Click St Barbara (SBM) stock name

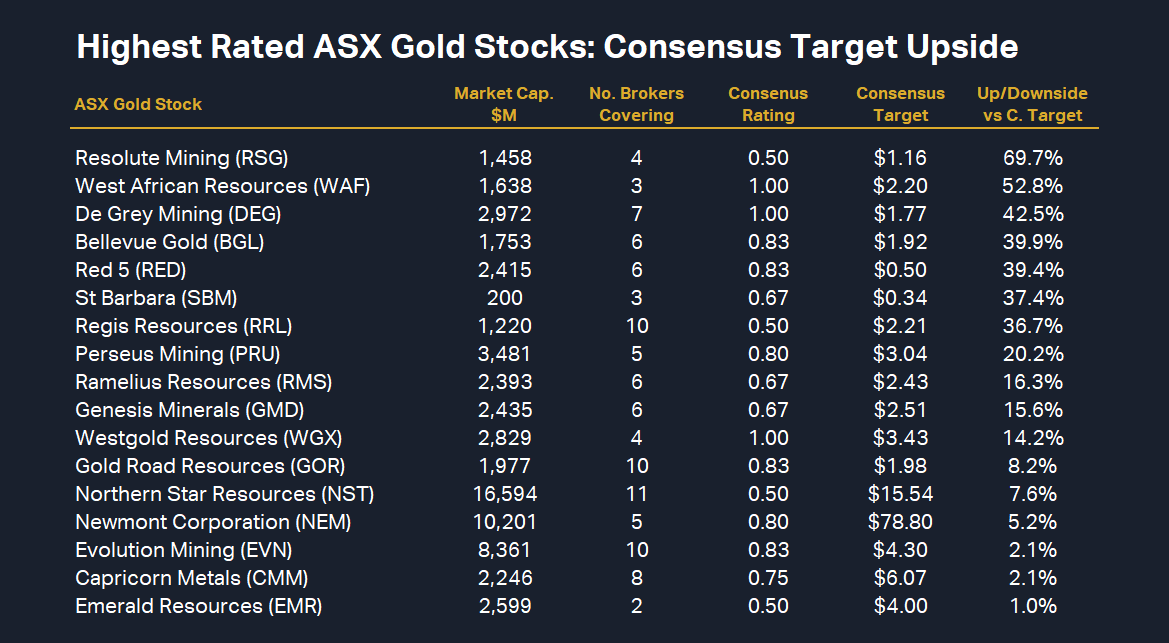156,298
